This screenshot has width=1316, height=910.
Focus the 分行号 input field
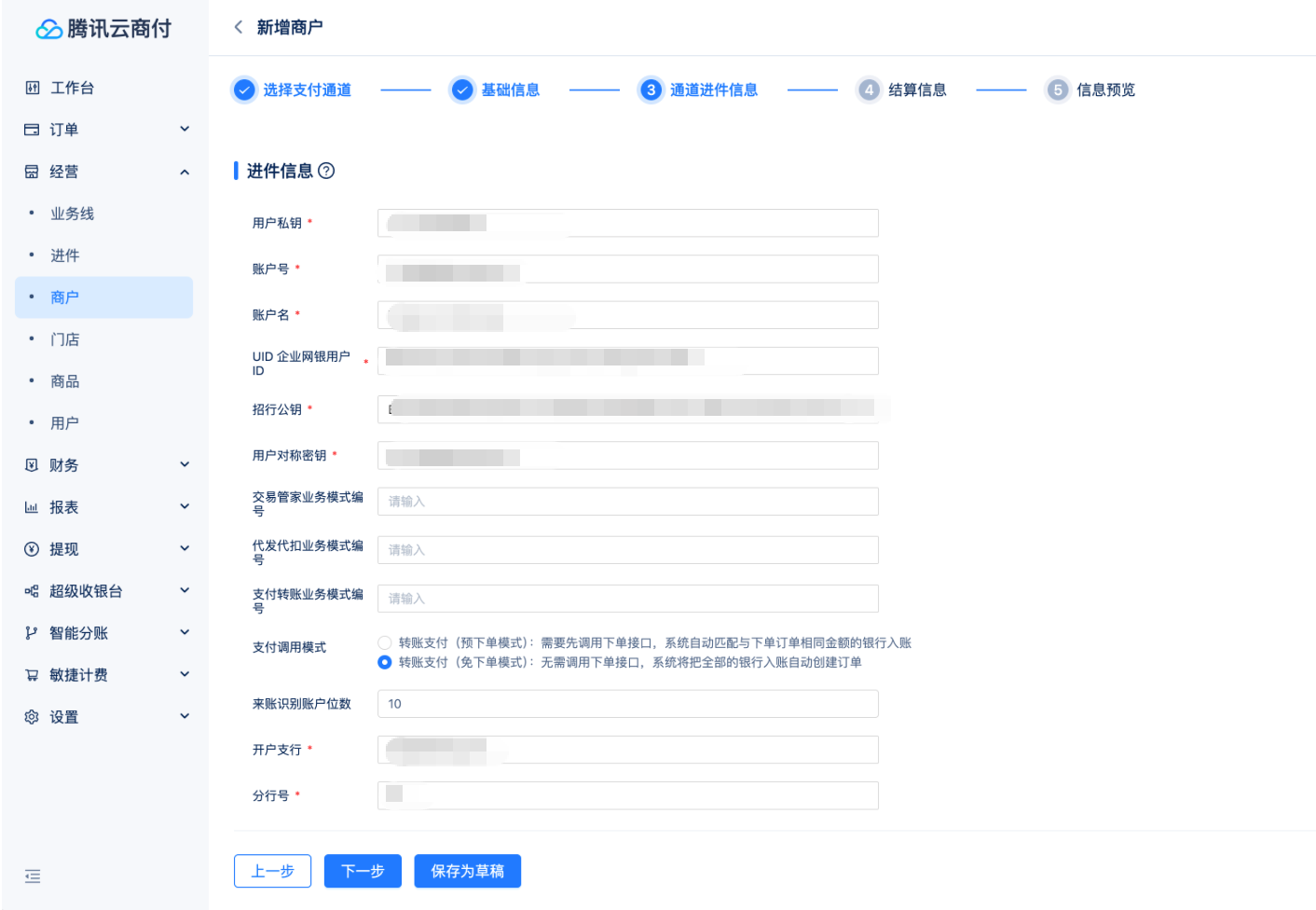click(x=628, y=795)
